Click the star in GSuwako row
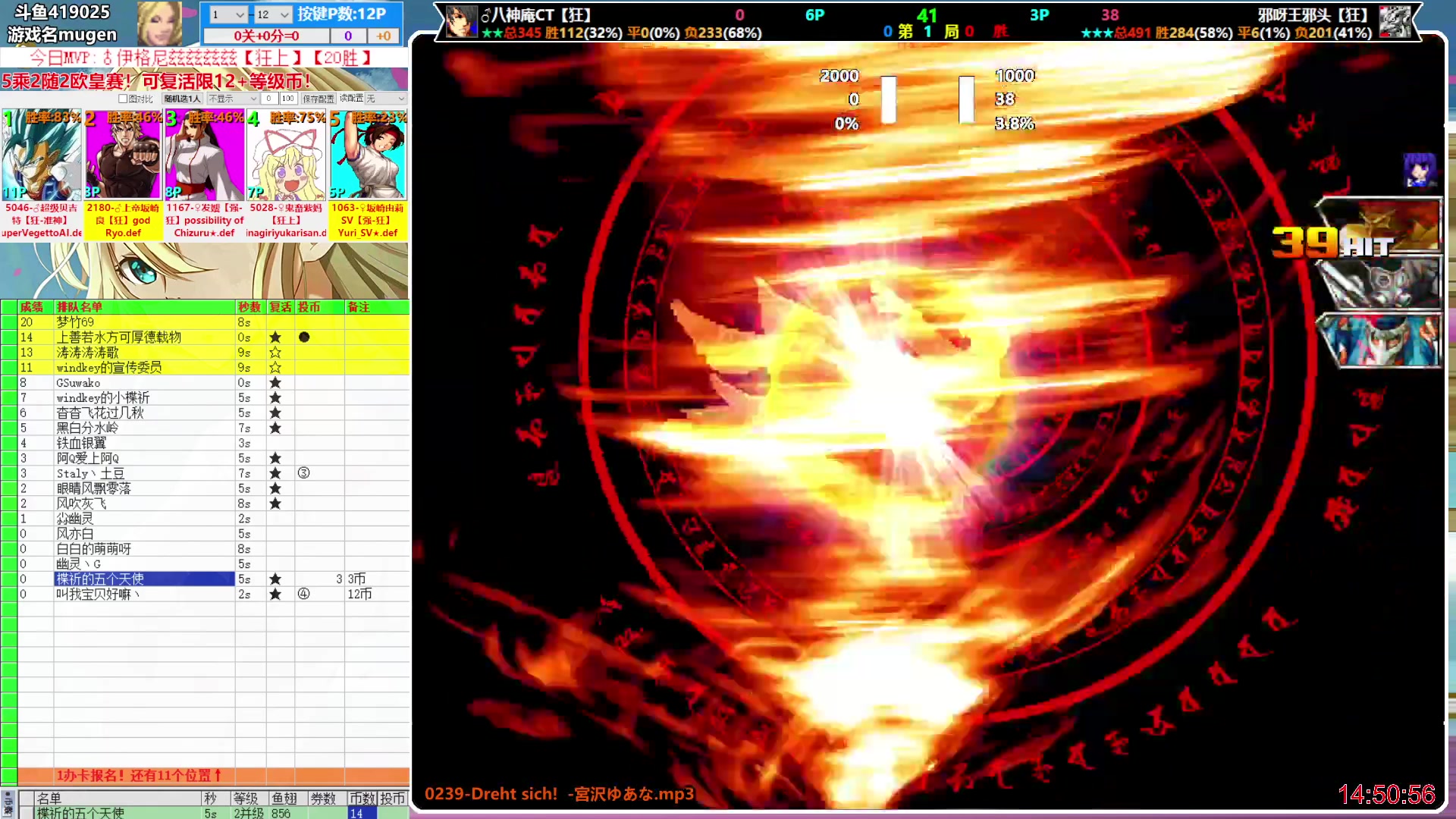This screenshot has height=819, width=1456. click(x=275, y=383)
